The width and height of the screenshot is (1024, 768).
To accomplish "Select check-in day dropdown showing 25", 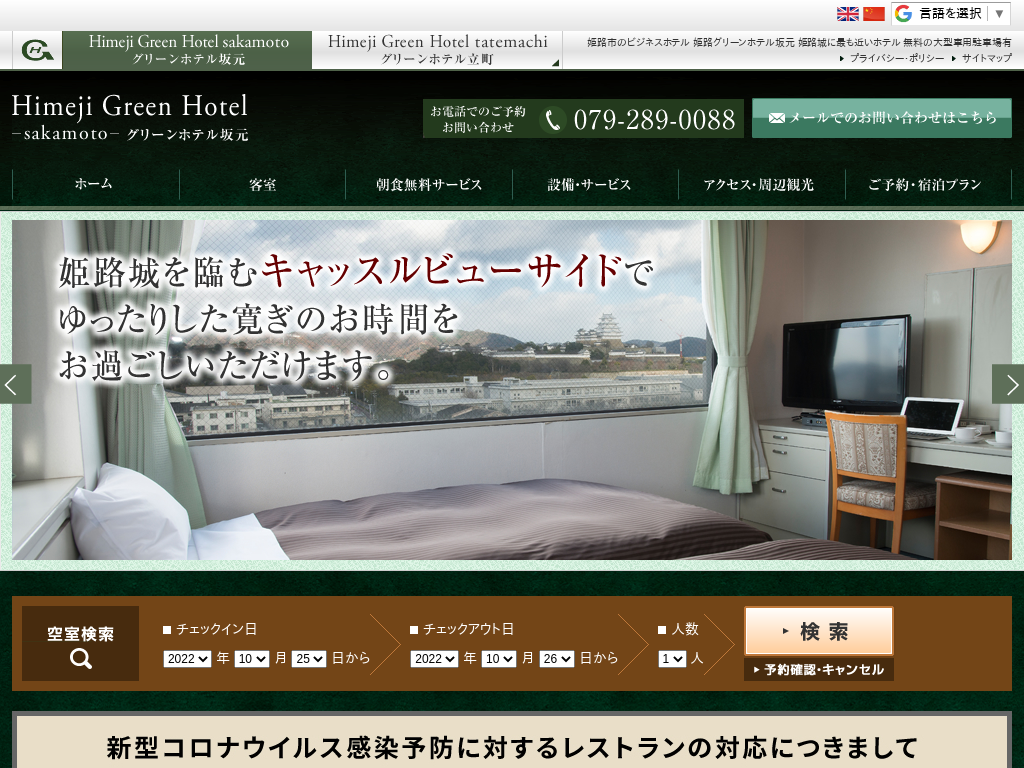I will tap(308, 659).
